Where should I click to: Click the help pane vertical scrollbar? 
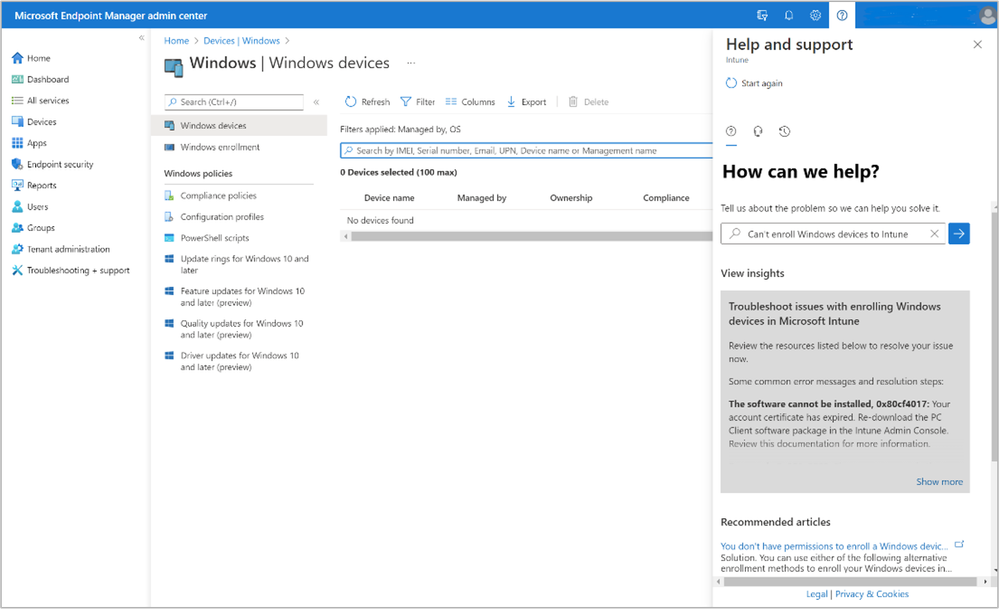click(995, 336)
